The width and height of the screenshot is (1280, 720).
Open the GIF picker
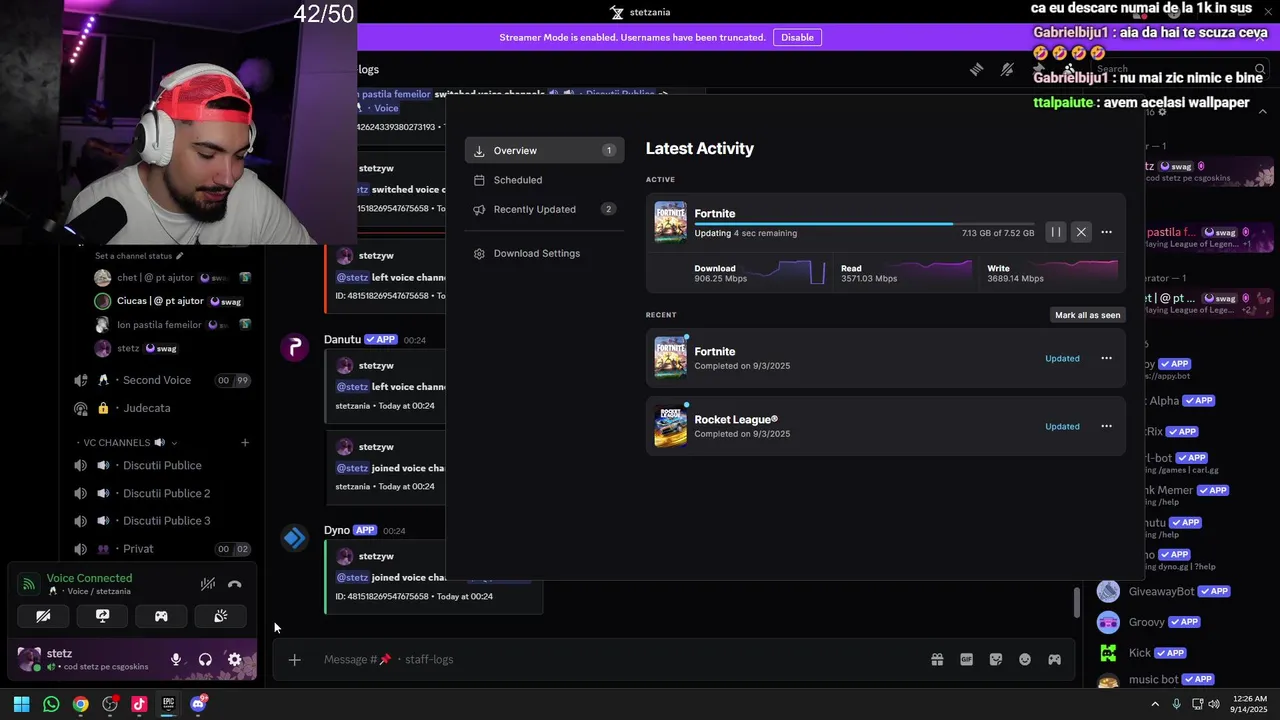(966, 660)
